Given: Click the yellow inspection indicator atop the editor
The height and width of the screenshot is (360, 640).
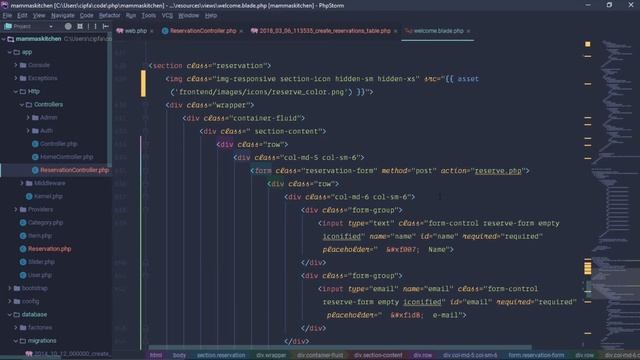Looking at the screenshot, I should [x=588, y=44].
